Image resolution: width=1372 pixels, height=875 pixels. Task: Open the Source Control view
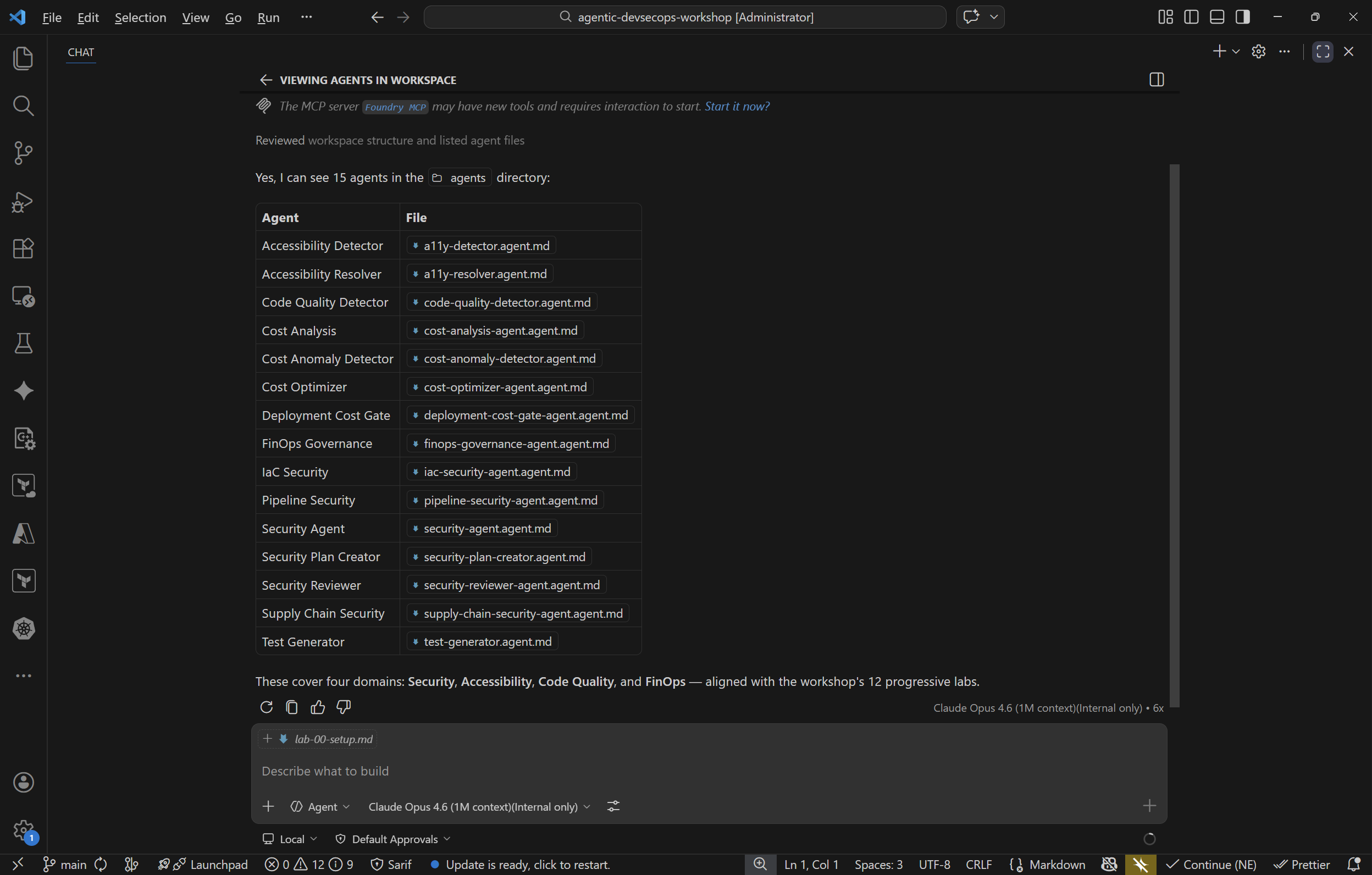tap(23, 153)
